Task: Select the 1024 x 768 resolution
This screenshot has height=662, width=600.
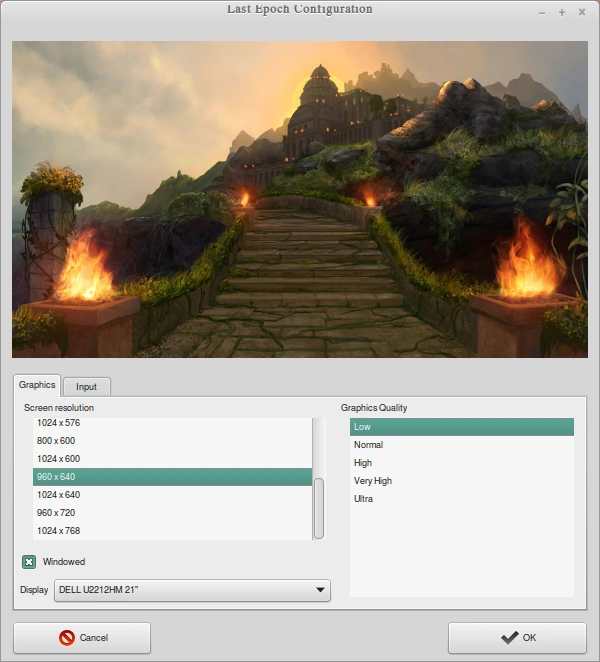Action: [x=172, y=531]
